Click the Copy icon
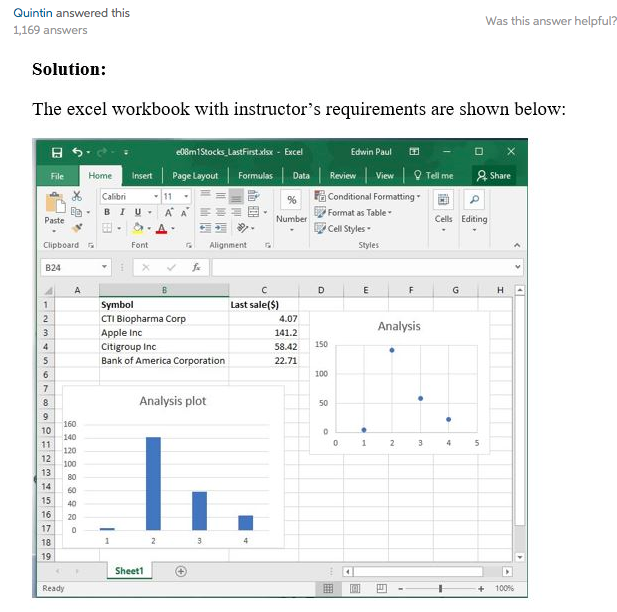617x612 pixels. click(76, 212)
